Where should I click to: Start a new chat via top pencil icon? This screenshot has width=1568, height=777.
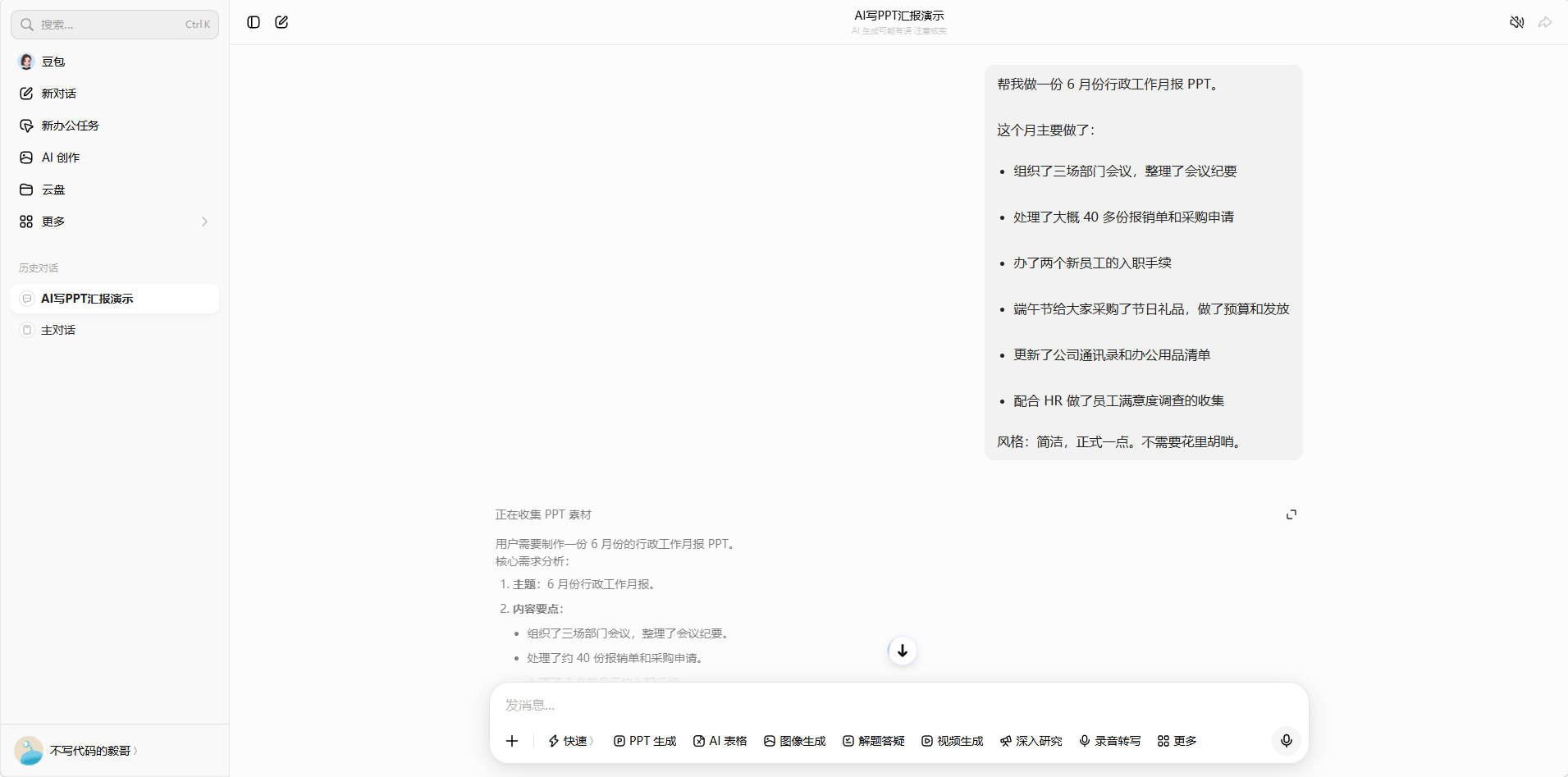click(x=281, y=22)
